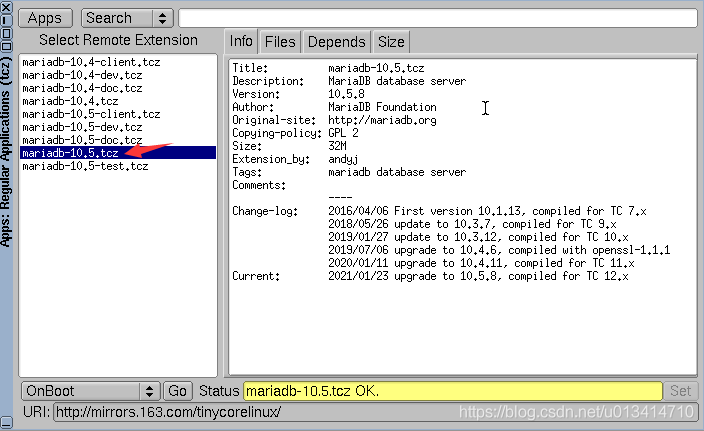704x431 pixels.
Task: Close the window using the X icon
Action: [x=6, y=7]
